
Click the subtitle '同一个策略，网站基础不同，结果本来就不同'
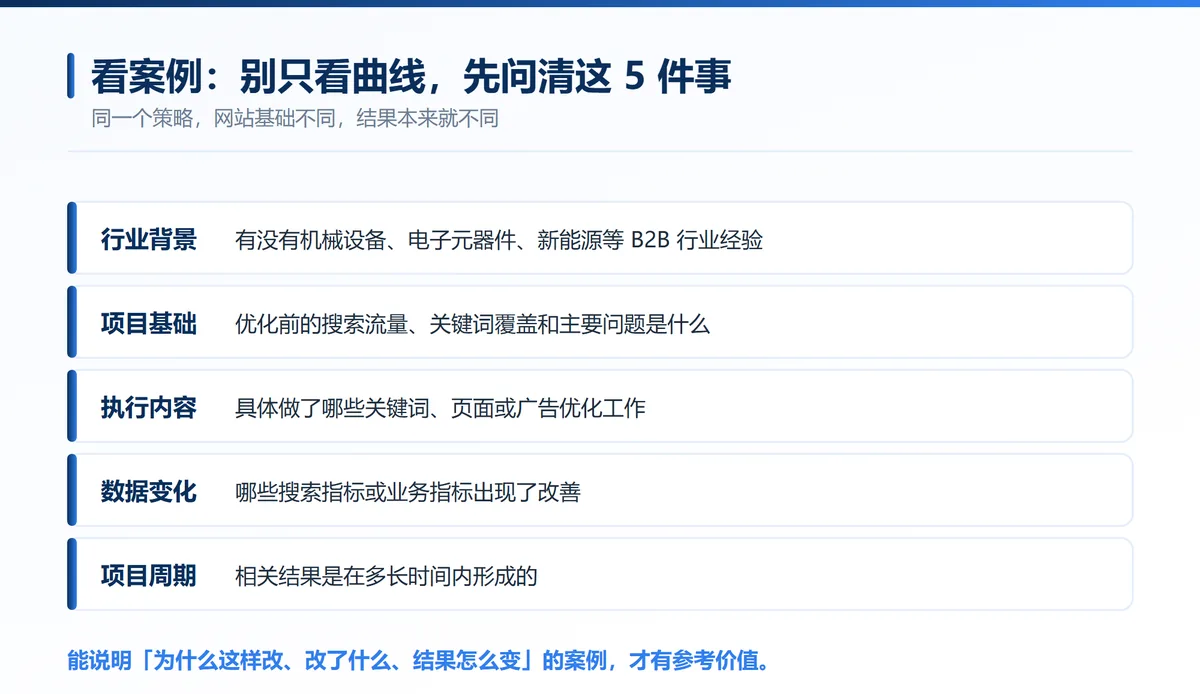(x=295, y=119)
